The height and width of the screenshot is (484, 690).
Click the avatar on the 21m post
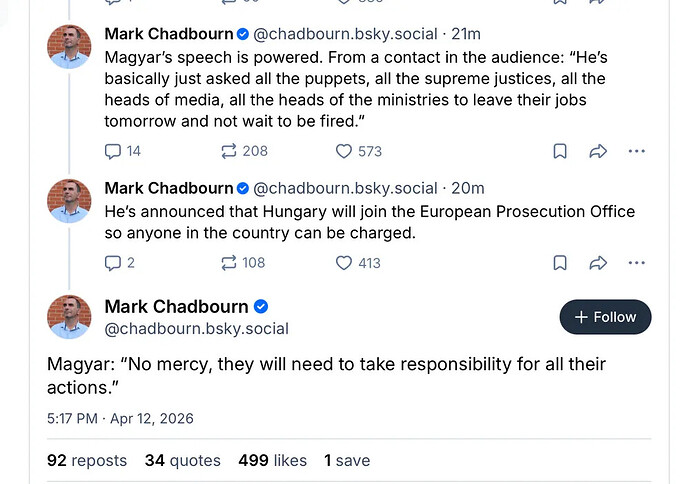(69, 46)
